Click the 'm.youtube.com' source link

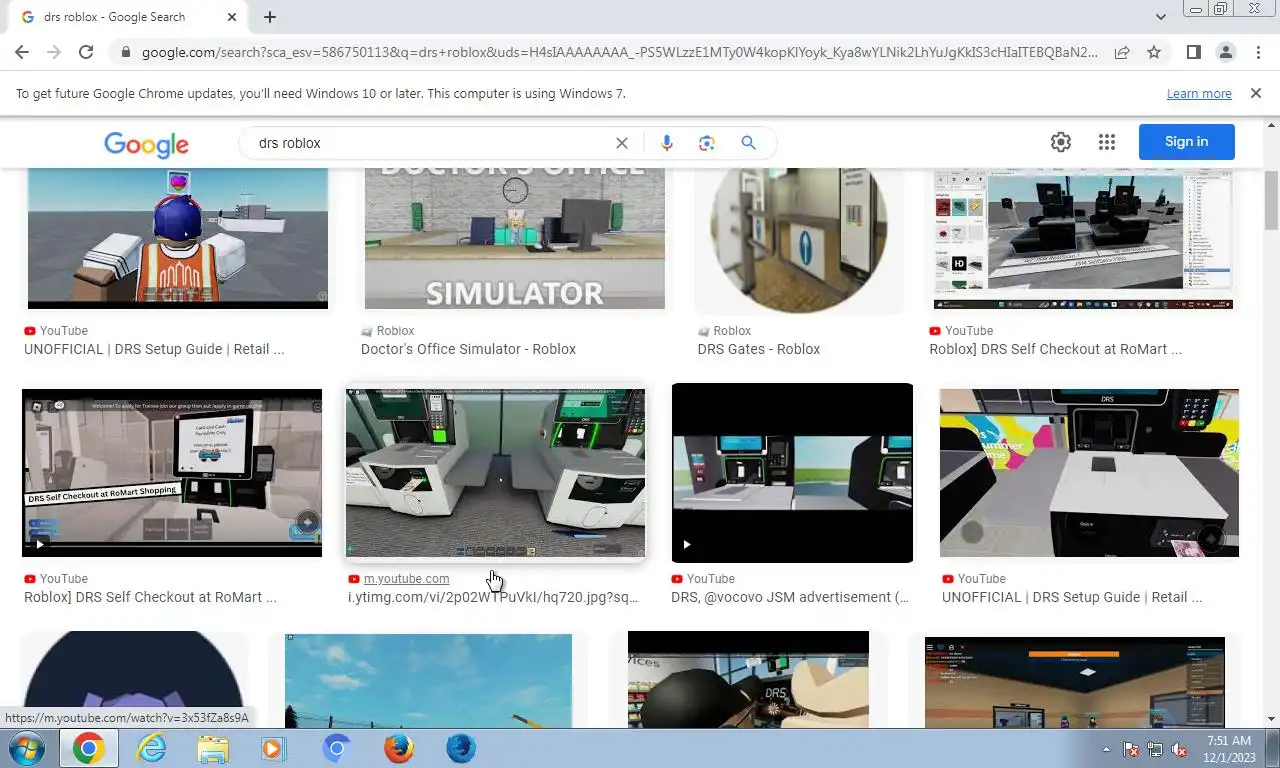coord(406,578)
